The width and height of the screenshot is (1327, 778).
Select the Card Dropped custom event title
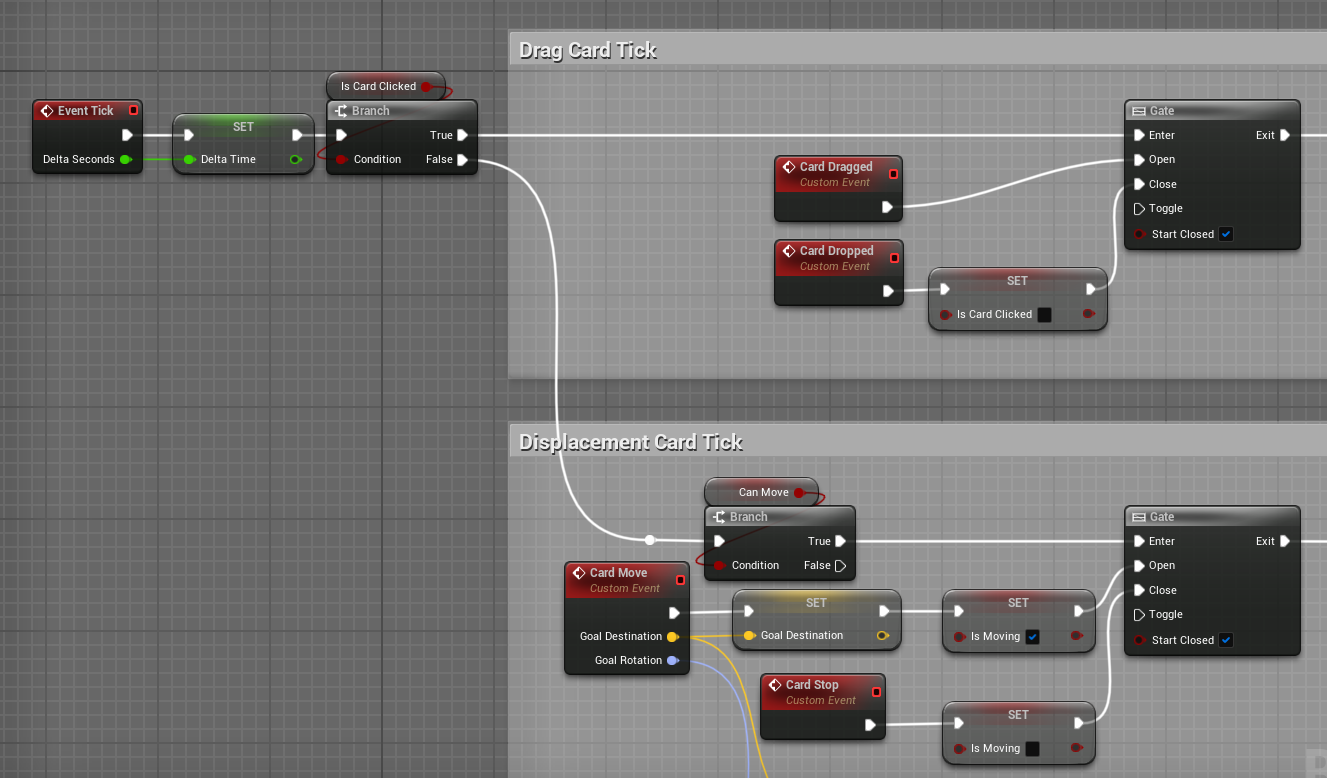pyautogui.click(x=836, y=251)
